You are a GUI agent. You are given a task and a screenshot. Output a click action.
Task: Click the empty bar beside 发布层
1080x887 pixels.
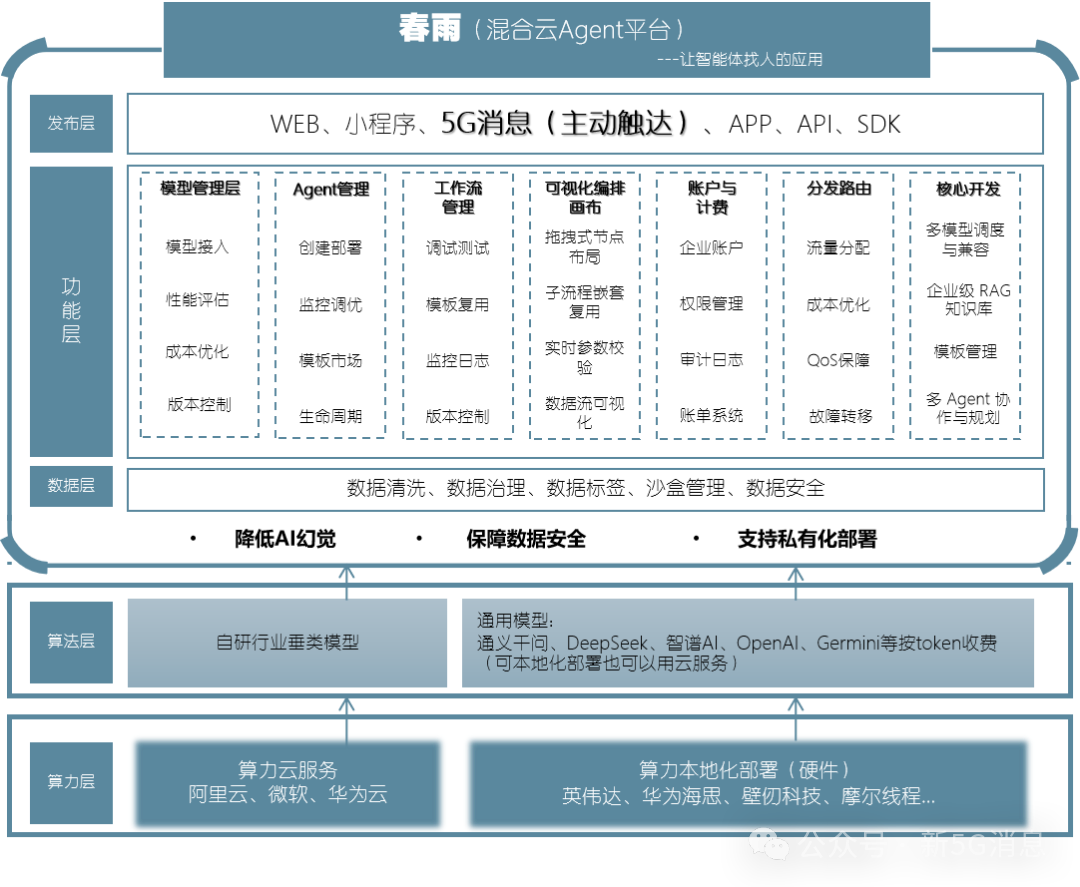click(x=585, y=123)
